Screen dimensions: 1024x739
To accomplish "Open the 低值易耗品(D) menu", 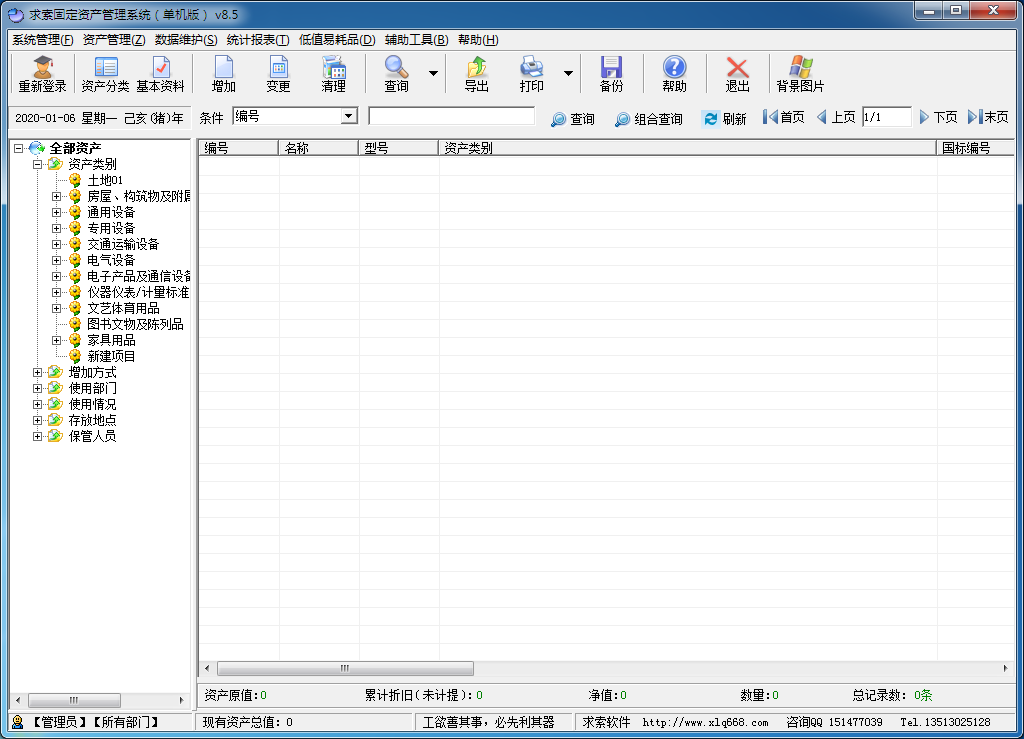I will pos(337,40).
